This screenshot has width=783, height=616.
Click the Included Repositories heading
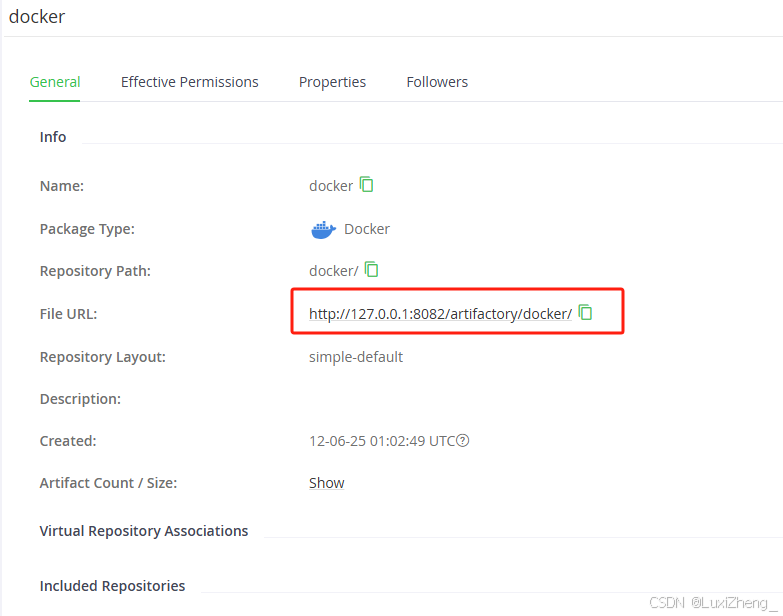(112, 586)
